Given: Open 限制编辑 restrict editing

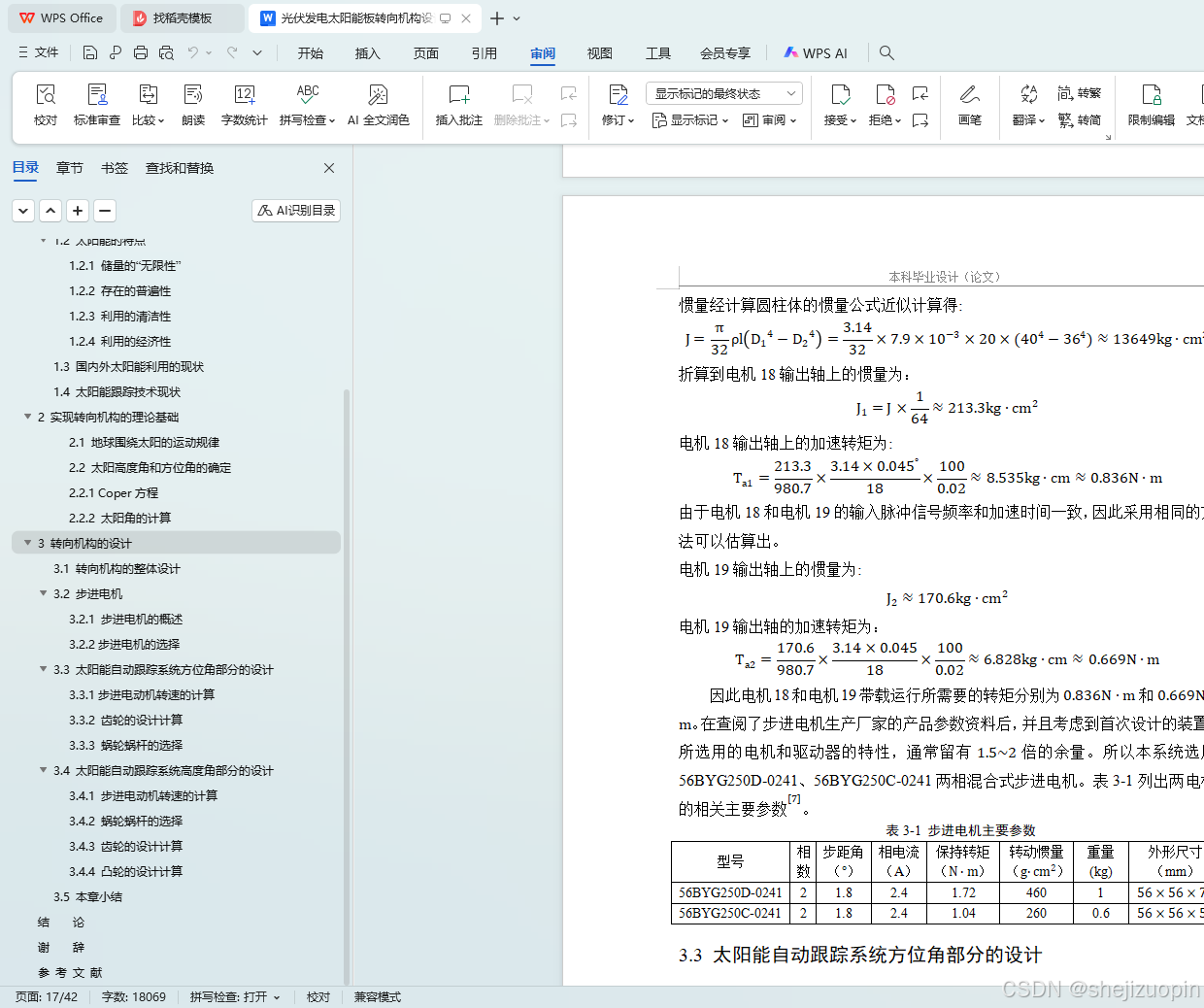Looking at the screenshot, I should click(1152, 105).
